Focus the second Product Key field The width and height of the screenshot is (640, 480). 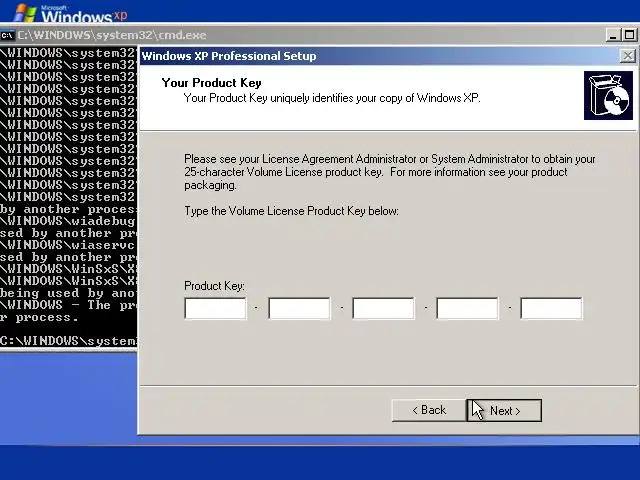pos(299,308)
